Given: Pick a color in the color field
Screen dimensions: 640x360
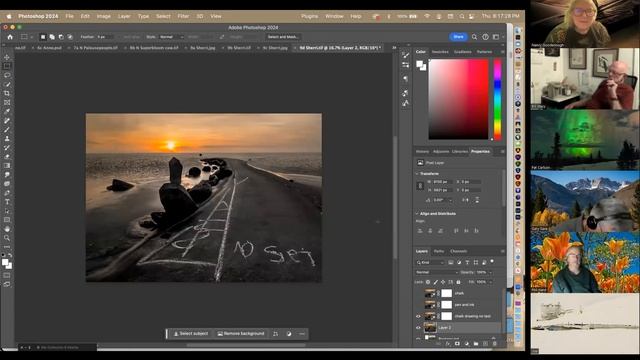Looking at the screenshot, I should coord(458,99).
